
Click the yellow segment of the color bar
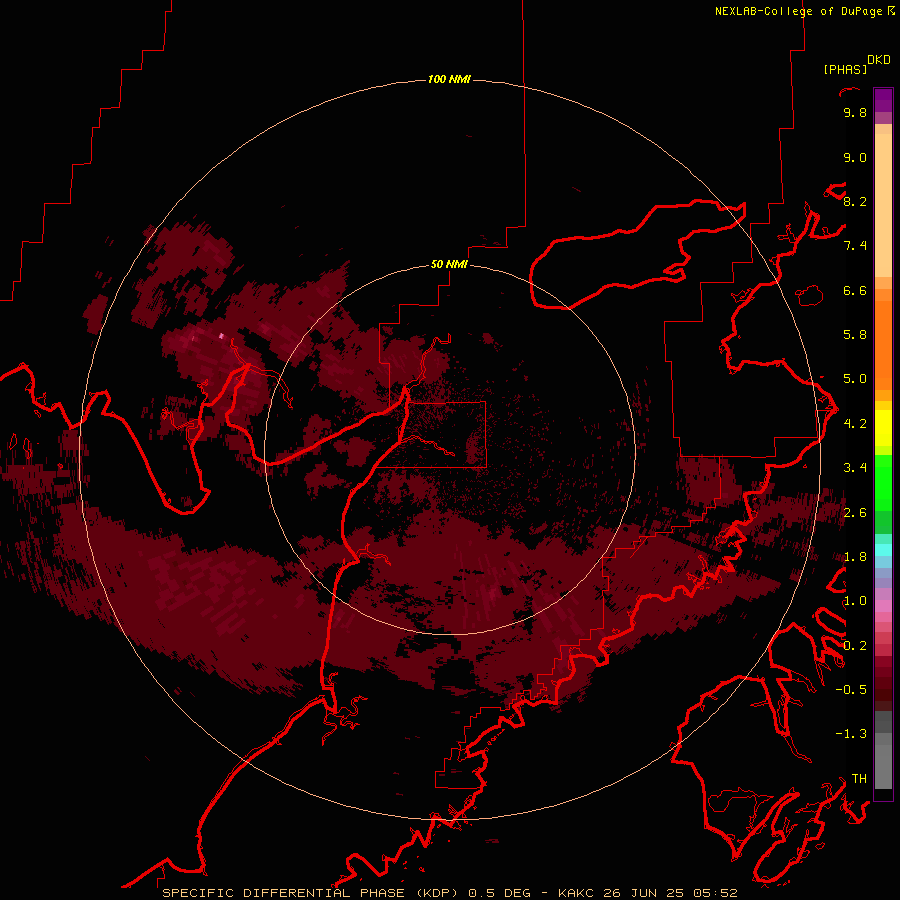coord(883,428)
